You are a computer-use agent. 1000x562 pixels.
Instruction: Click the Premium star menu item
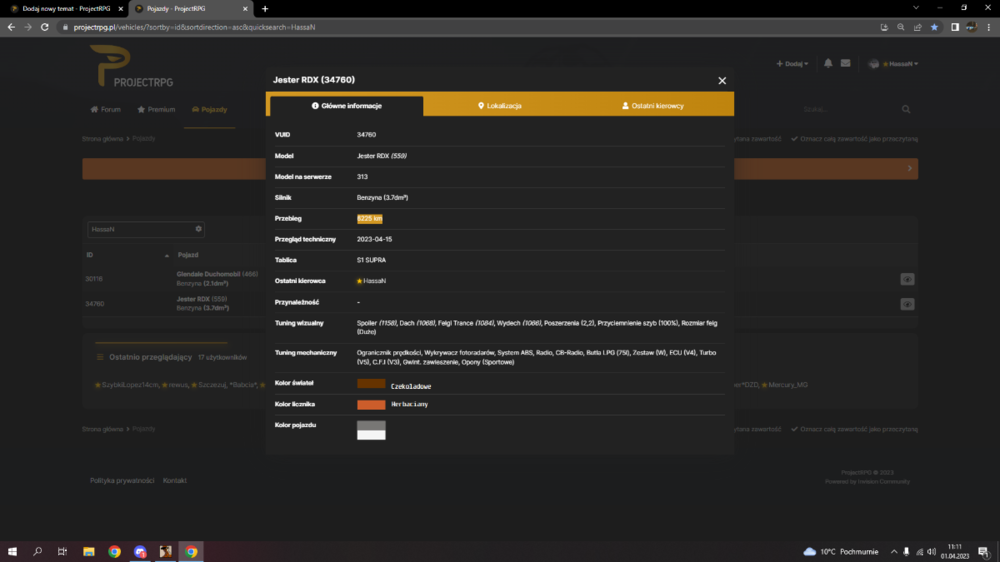(156, 110)
